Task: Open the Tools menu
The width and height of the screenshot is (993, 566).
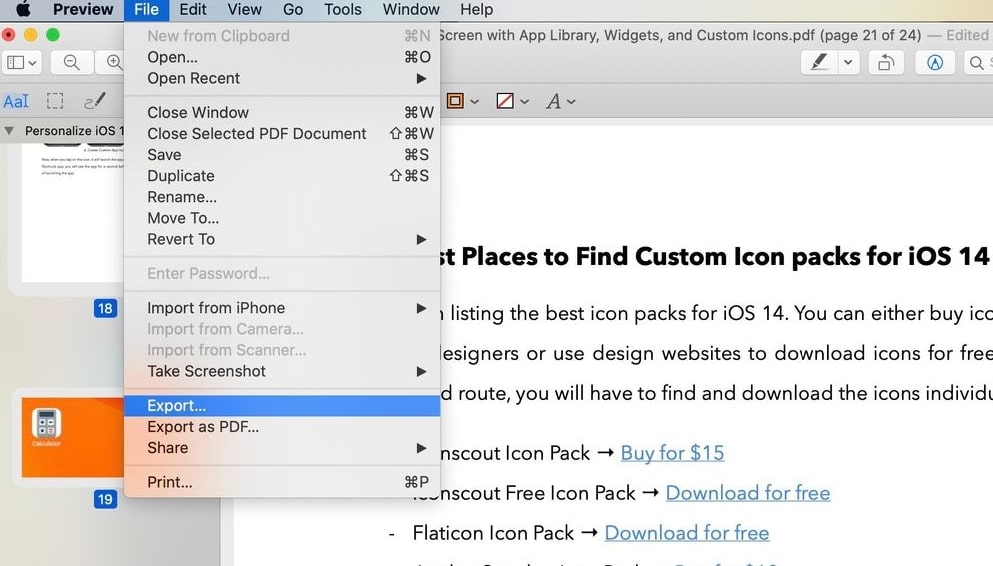Action: point(343,9)
